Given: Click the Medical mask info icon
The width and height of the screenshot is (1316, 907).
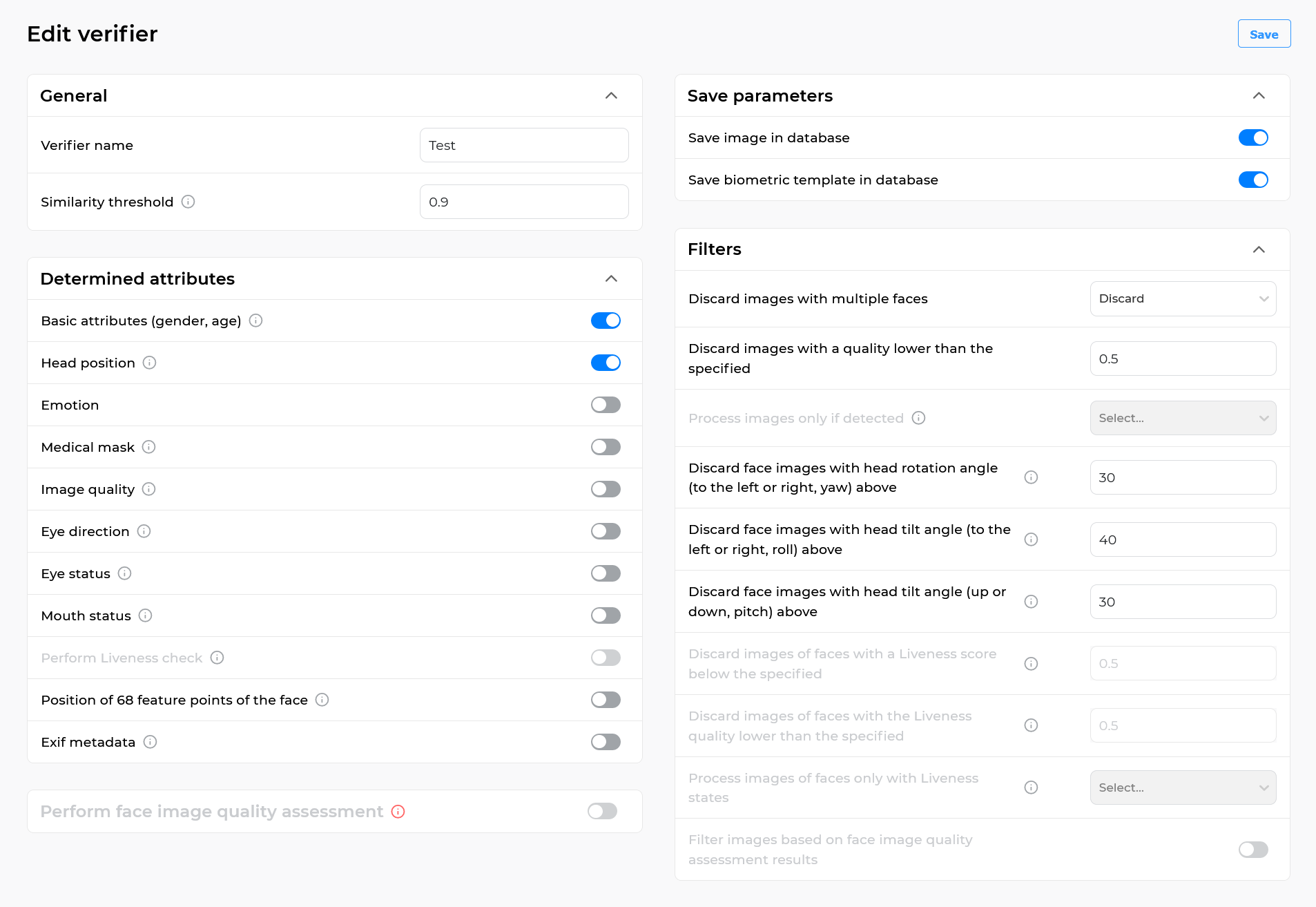Looking at the screenshot, I should (x=148, y=447).
